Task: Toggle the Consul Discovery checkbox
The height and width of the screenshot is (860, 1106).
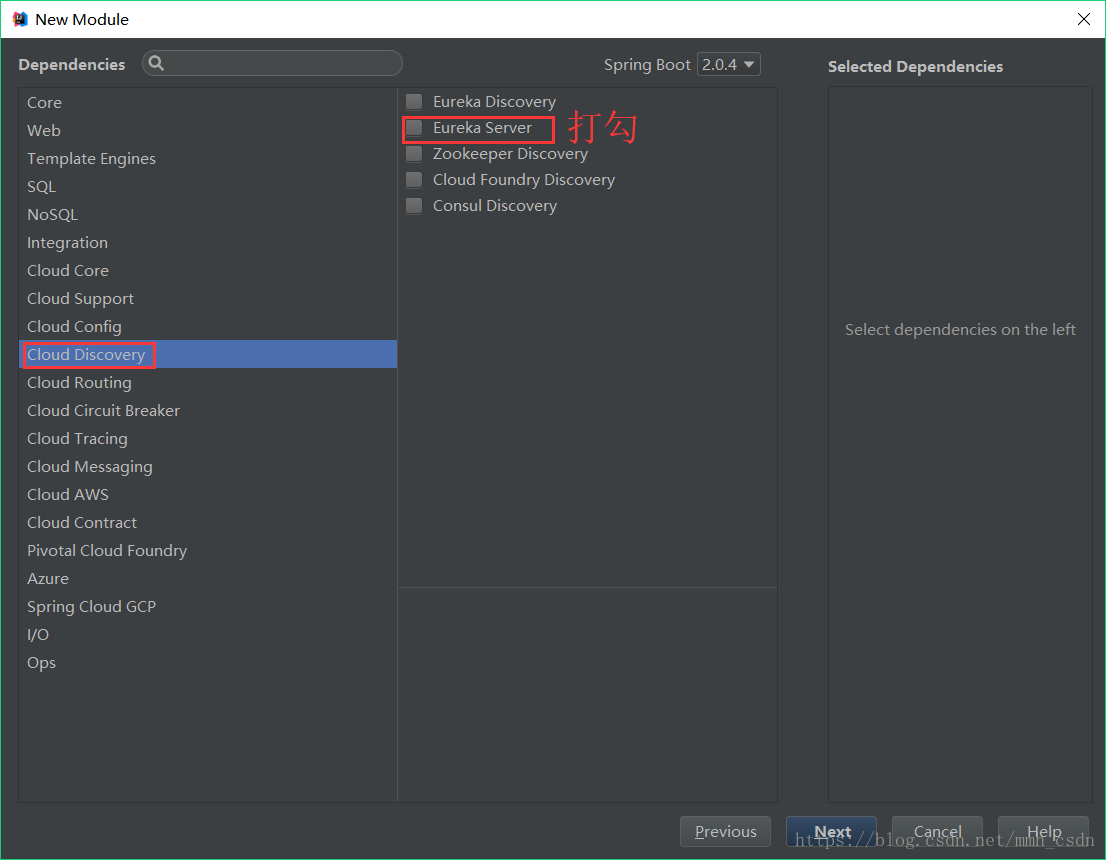Action: point(414,206)
